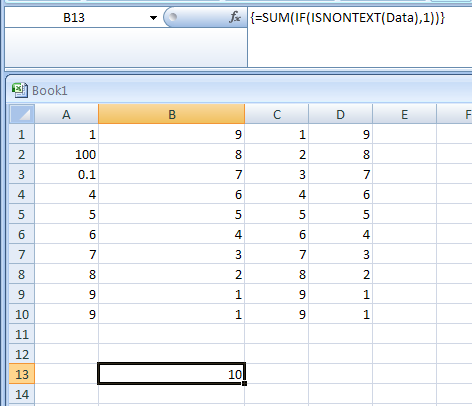Click the fx Insert Function icon
472x406 pixels.
235,17
